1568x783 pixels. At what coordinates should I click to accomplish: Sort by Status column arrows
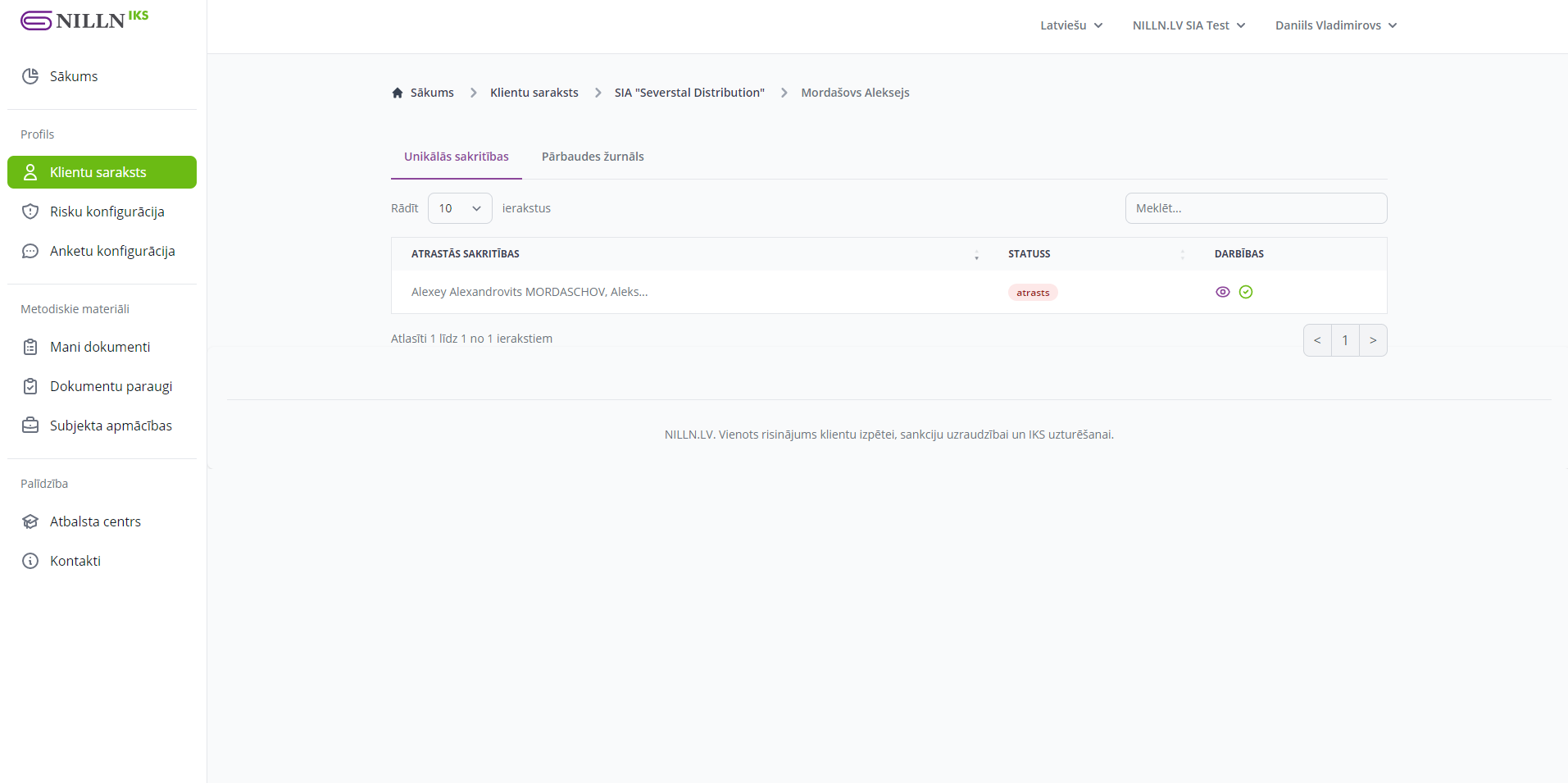(x=1182, y=255)
